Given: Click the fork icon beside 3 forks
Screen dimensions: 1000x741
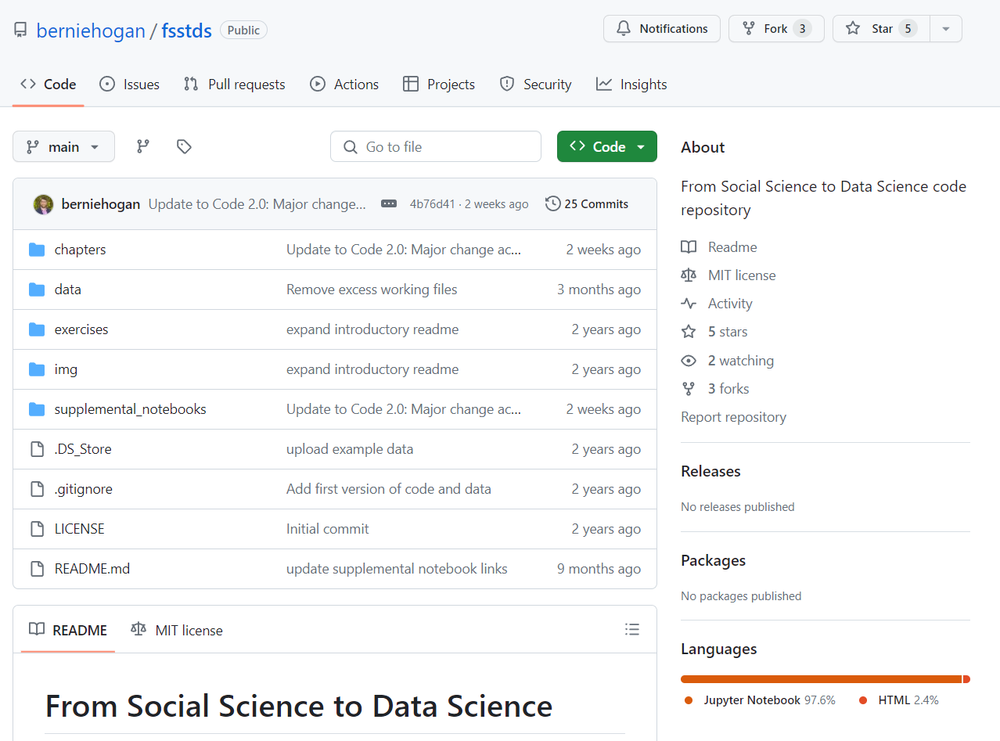Looking at the screenshot, I should [688, 388].
